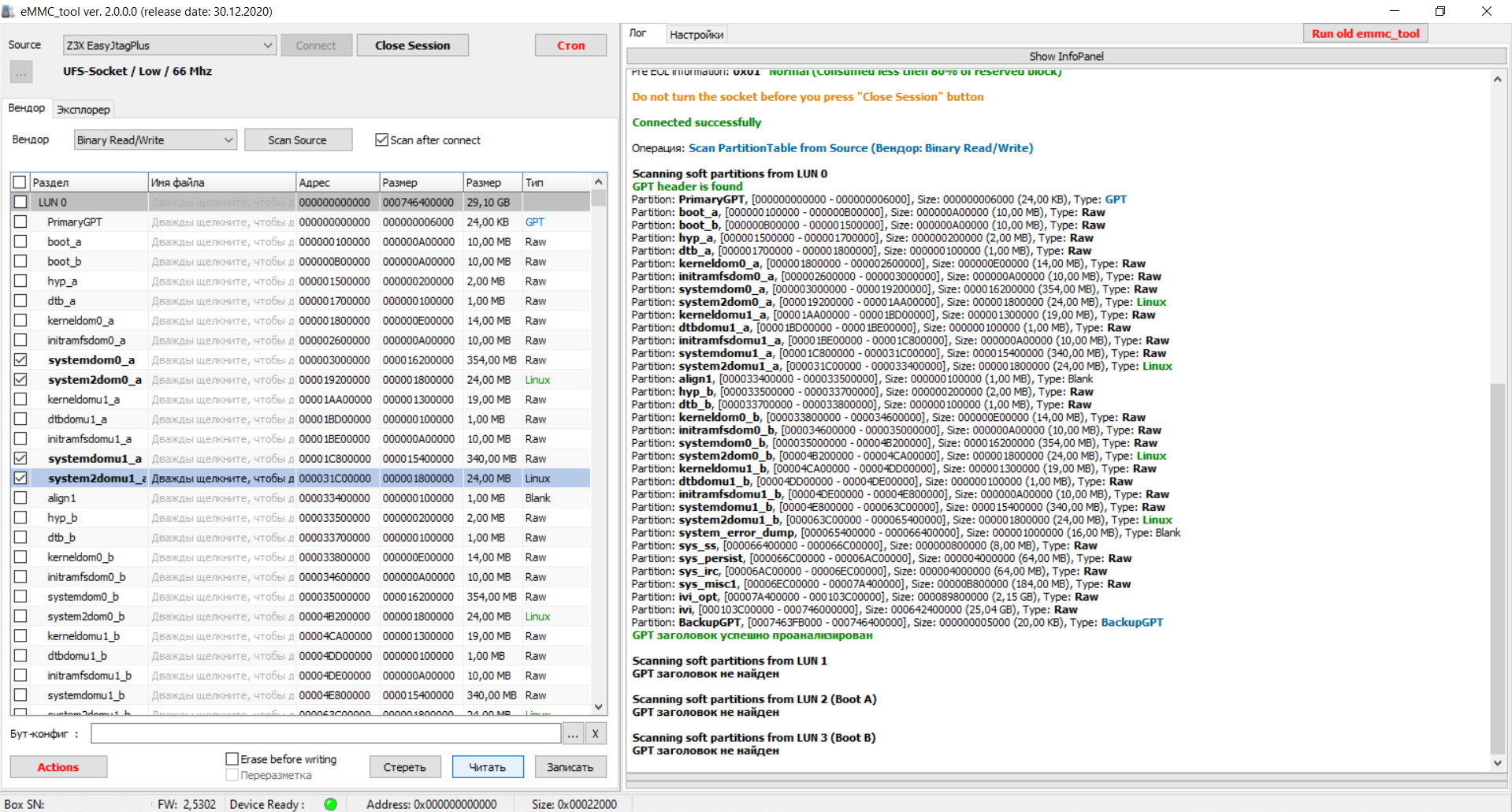Screen dimensions: 1512x812
Task: Click the Close Session button
Action: [413, 46]
